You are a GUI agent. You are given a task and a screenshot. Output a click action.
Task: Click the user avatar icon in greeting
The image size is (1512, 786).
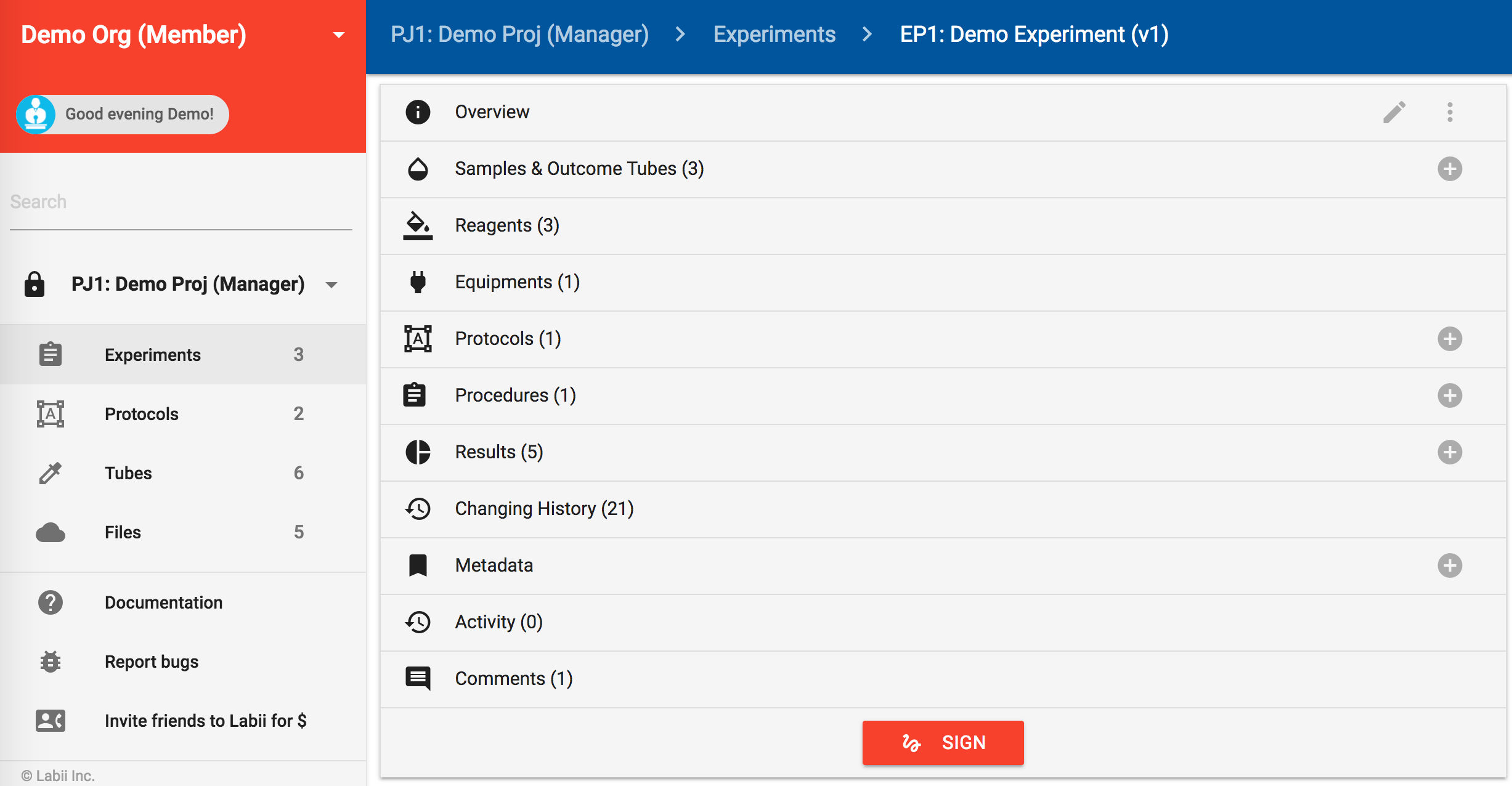(36, 115)
